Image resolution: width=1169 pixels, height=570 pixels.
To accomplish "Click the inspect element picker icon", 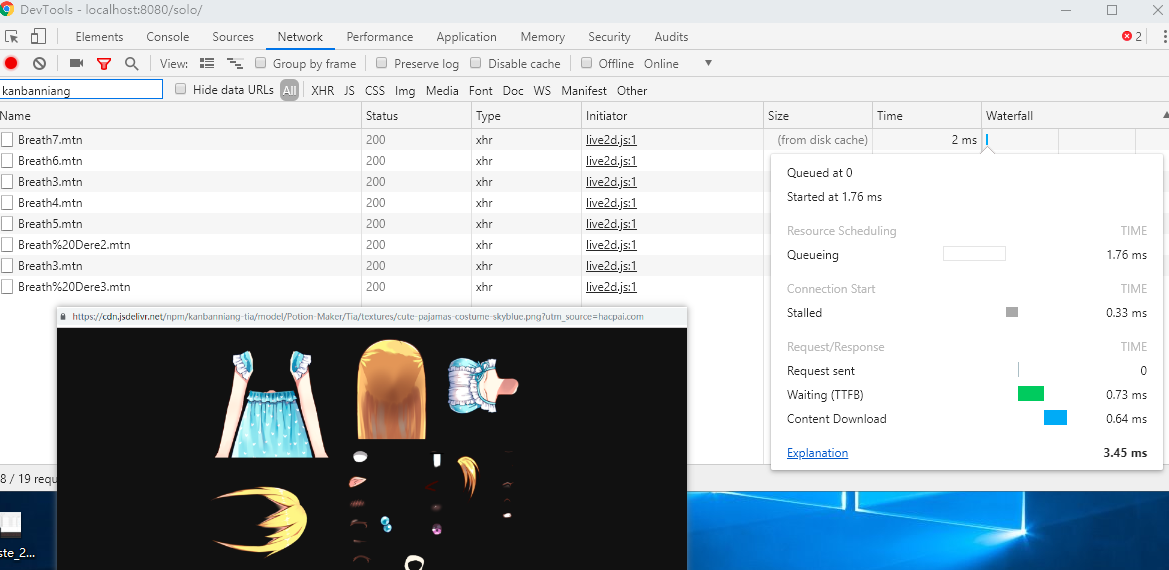I will click(12, 37).
